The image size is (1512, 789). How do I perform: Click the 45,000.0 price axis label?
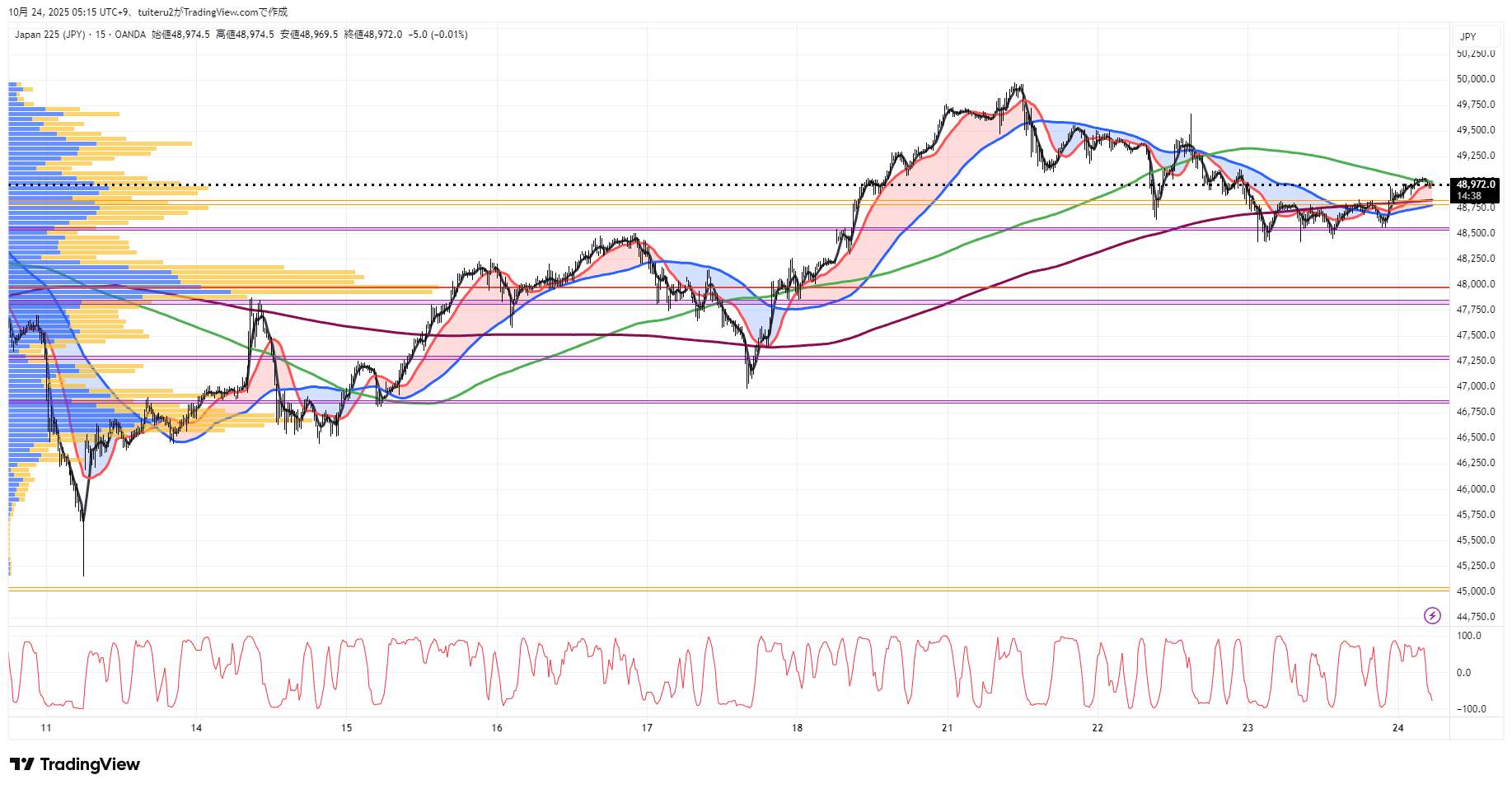tap(1476, 591)
